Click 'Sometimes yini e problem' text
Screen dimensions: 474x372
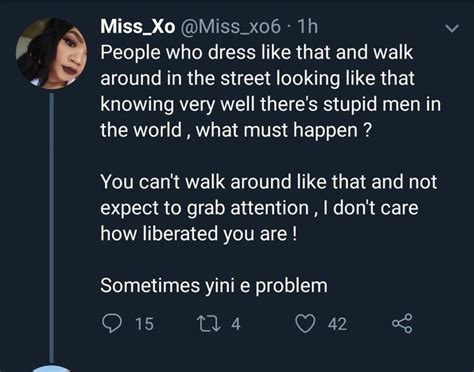(214, 286)
